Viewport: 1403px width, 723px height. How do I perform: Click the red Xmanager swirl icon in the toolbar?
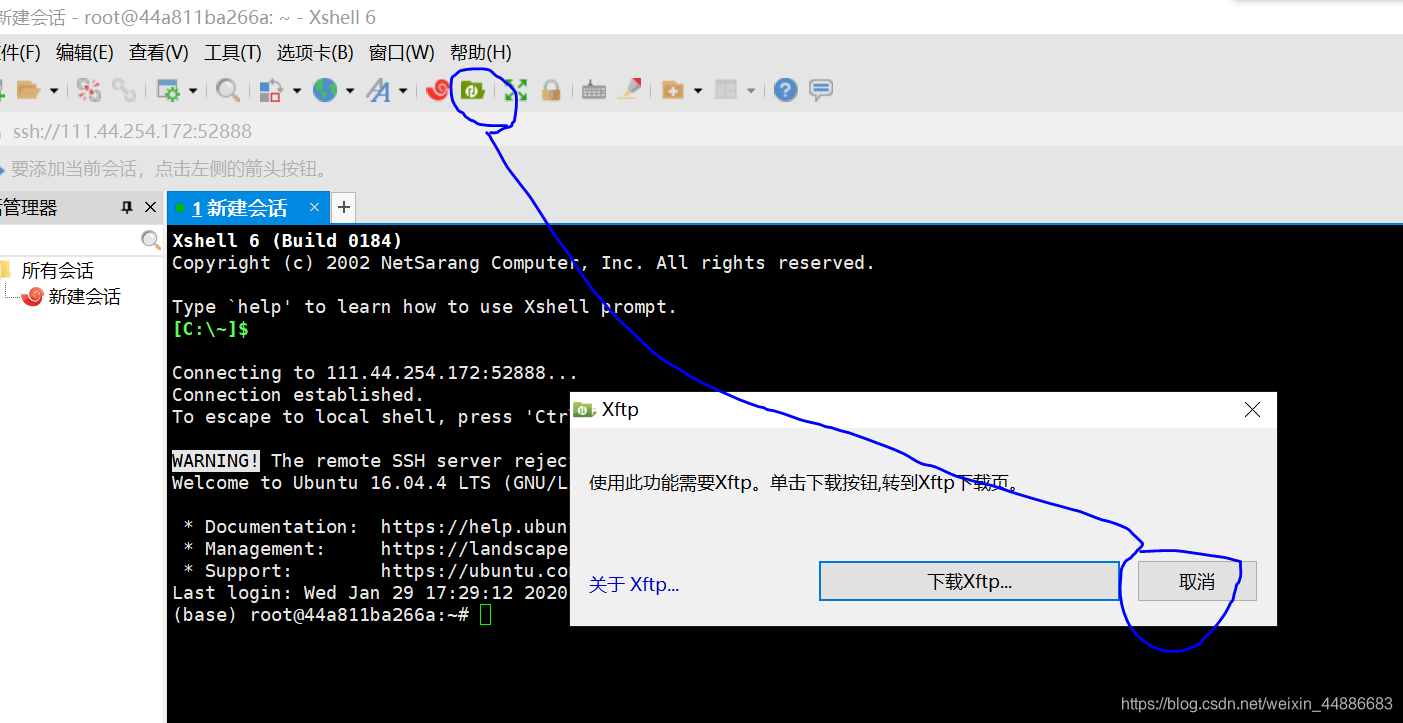pos(437,91)
